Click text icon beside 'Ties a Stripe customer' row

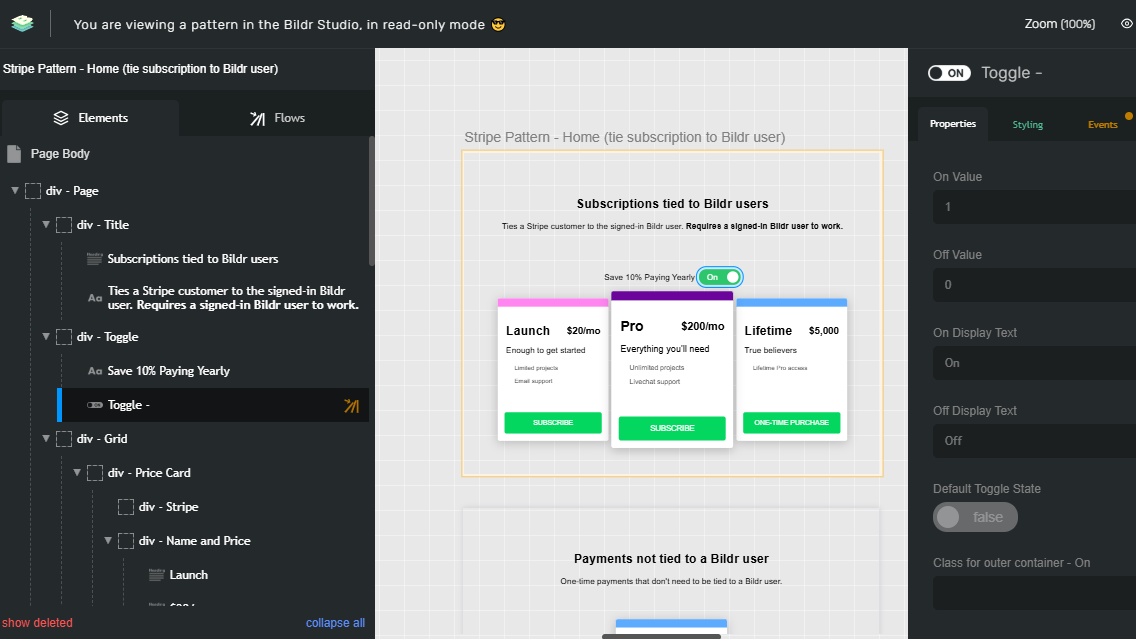(x=94, y=298)
